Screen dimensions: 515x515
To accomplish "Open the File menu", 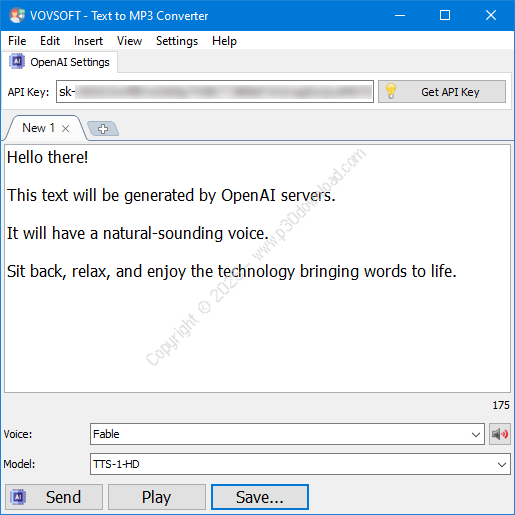I will tap(17, 41).
